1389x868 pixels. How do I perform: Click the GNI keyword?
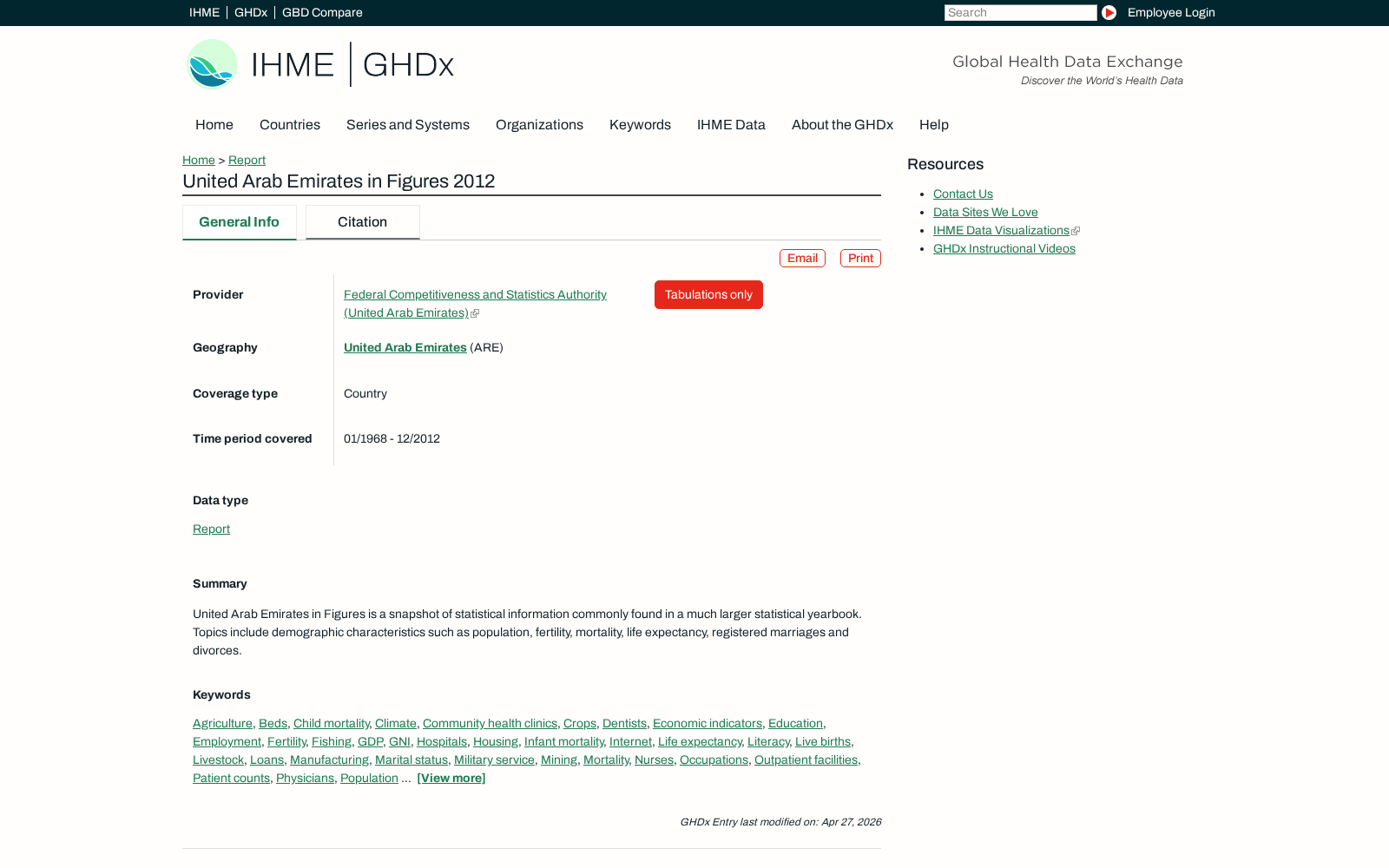[399, 741]
